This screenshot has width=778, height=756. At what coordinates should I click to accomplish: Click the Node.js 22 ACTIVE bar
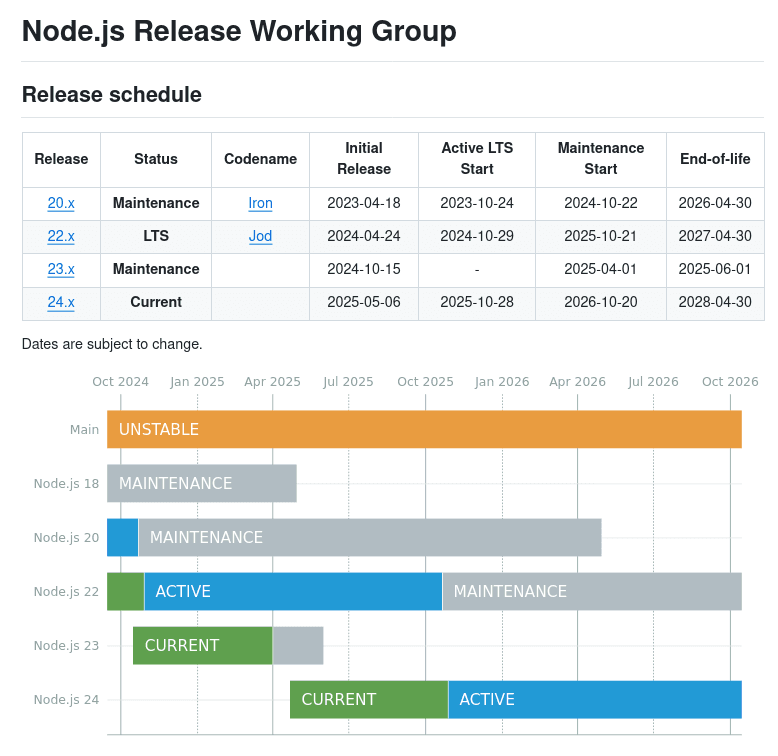293,592
